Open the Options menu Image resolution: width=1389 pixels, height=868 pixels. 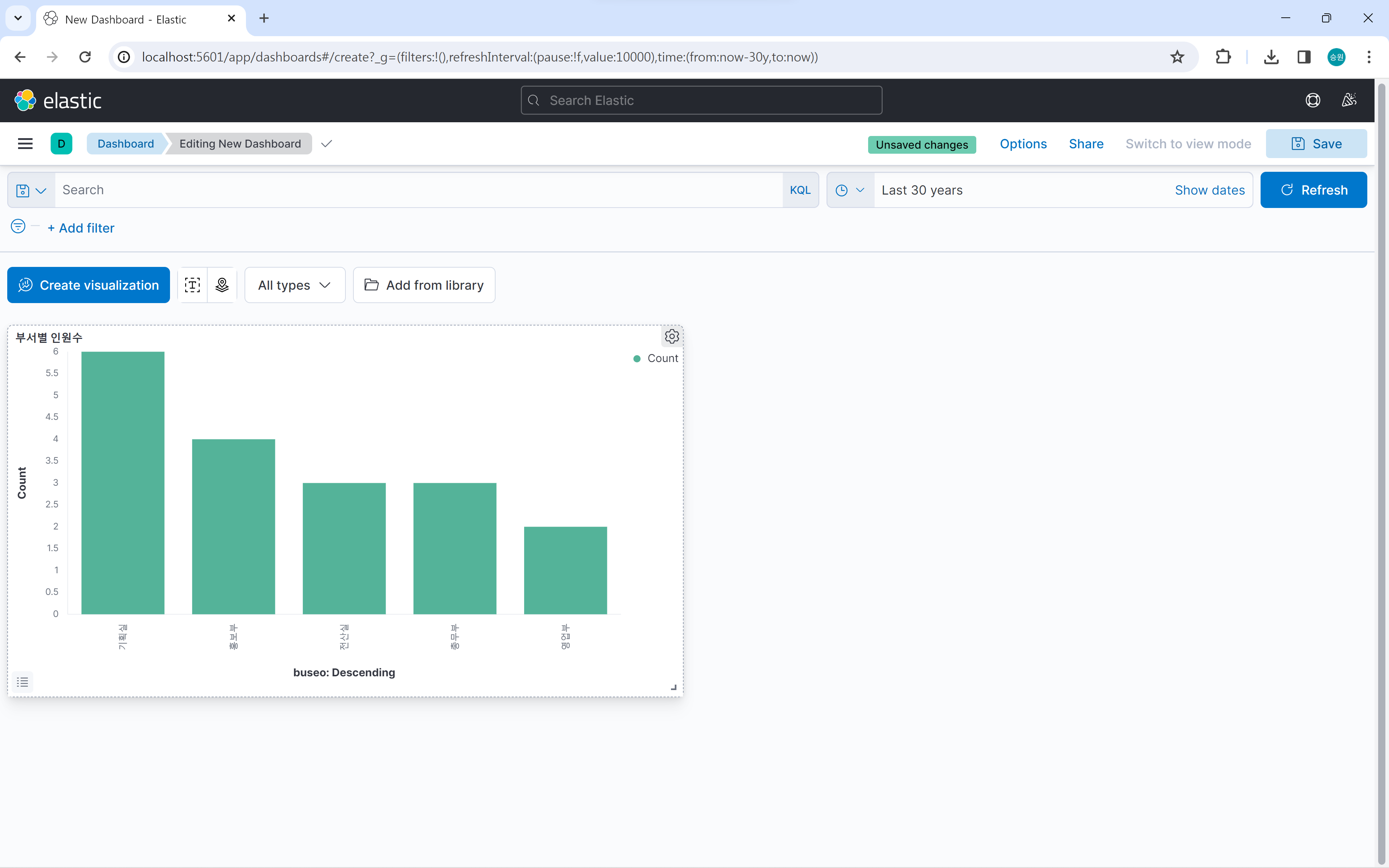(x=1023, y=144)
